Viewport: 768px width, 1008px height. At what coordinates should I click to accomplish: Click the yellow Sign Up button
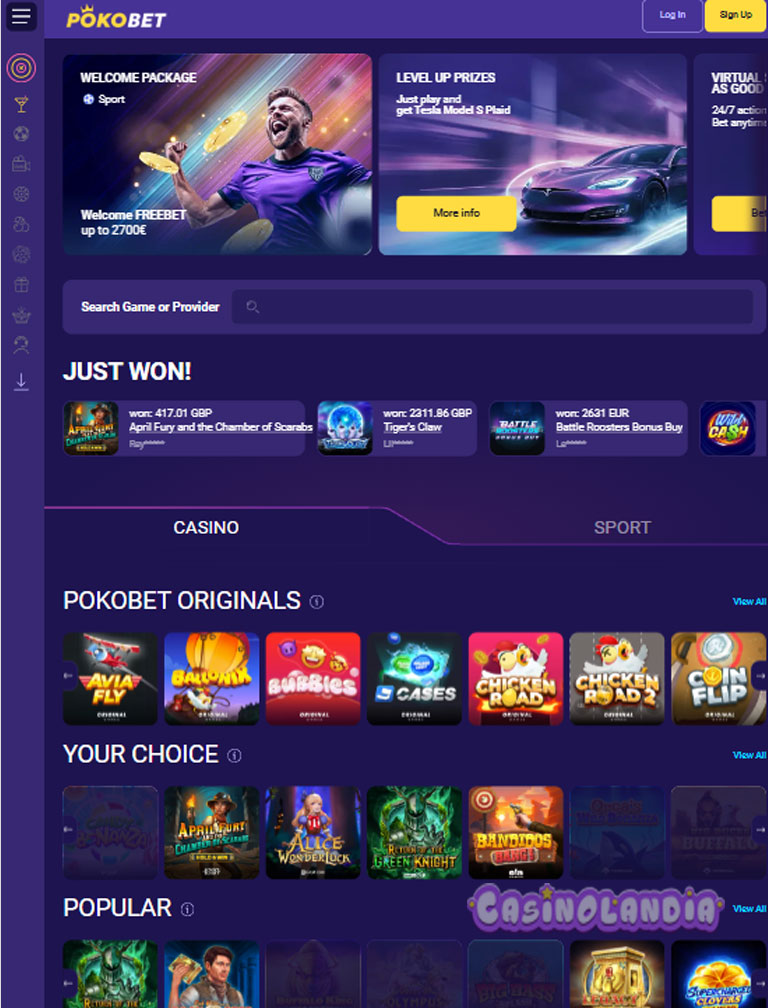(x=735, y=15)
